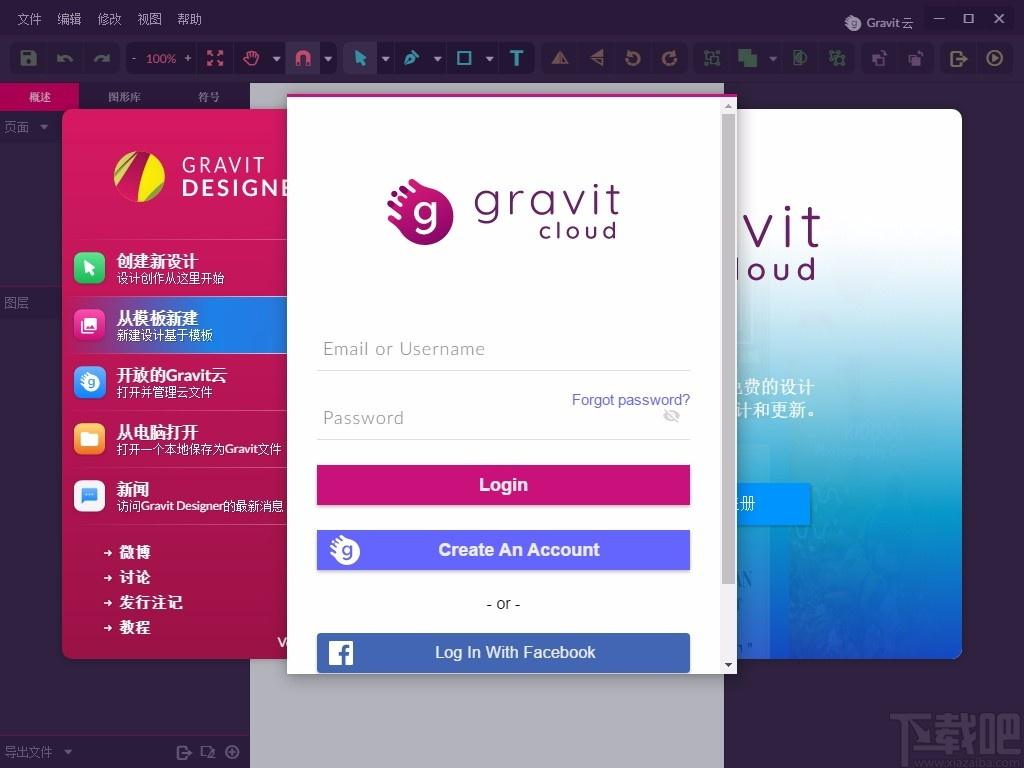Click the login dialog scrollbar thumb

(x=728, y=349)
